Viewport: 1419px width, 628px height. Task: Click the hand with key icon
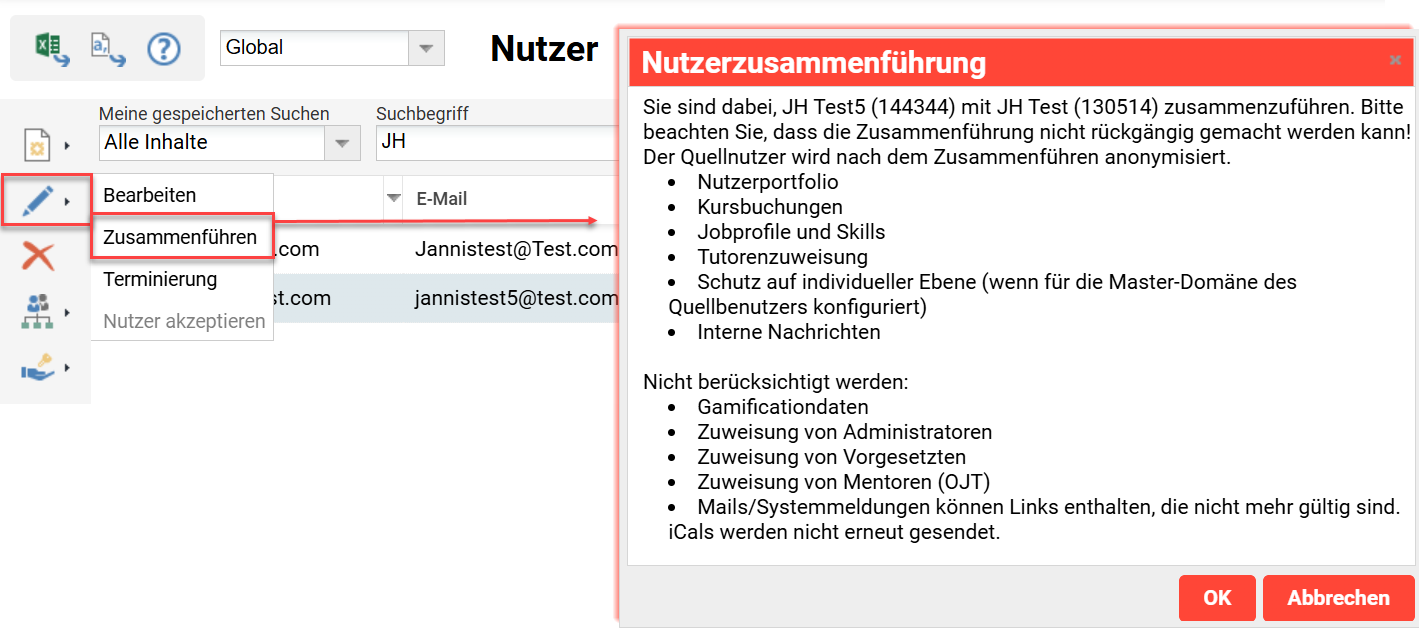tap(37, 368)
